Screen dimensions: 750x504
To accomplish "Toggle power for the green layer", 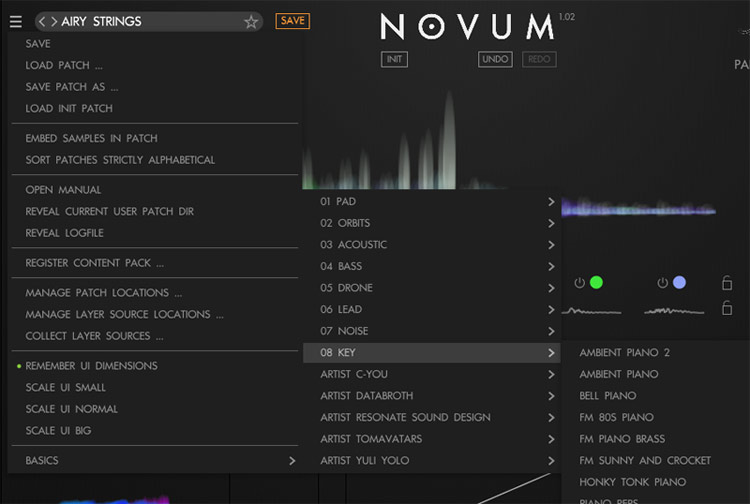I will click(580, 283).
